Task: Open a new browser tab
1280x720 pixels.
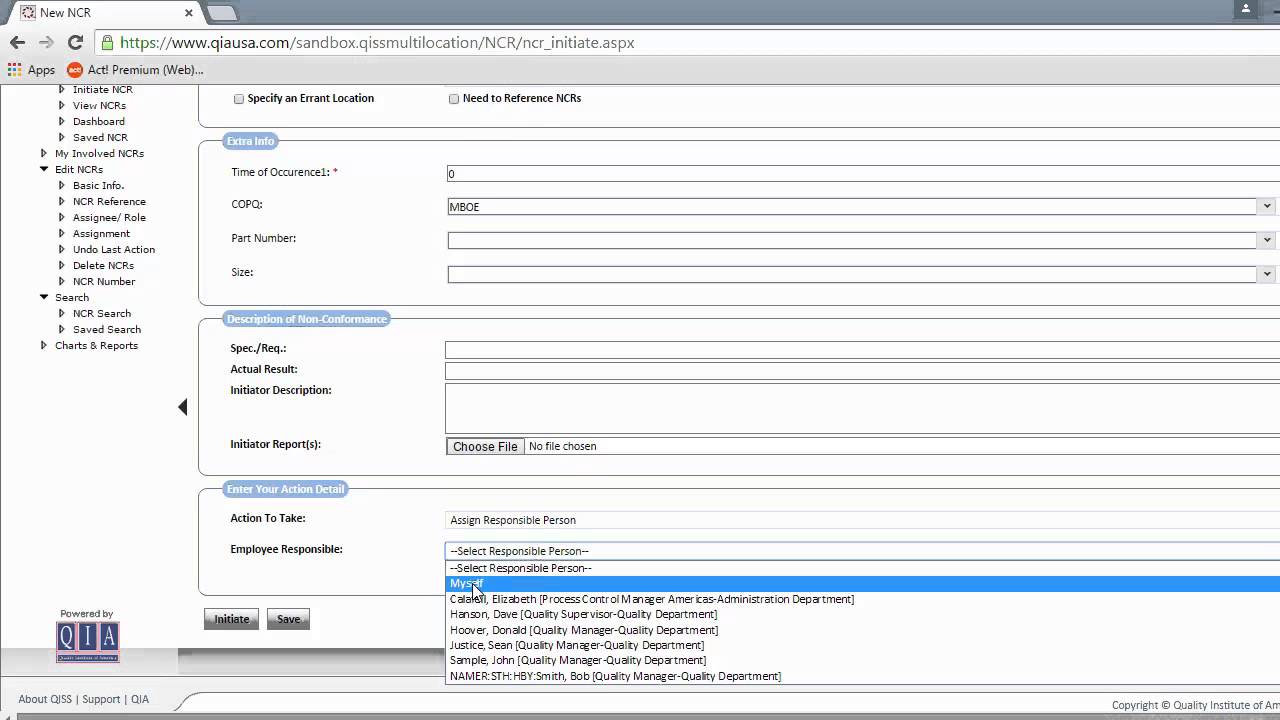Action: 222,13
